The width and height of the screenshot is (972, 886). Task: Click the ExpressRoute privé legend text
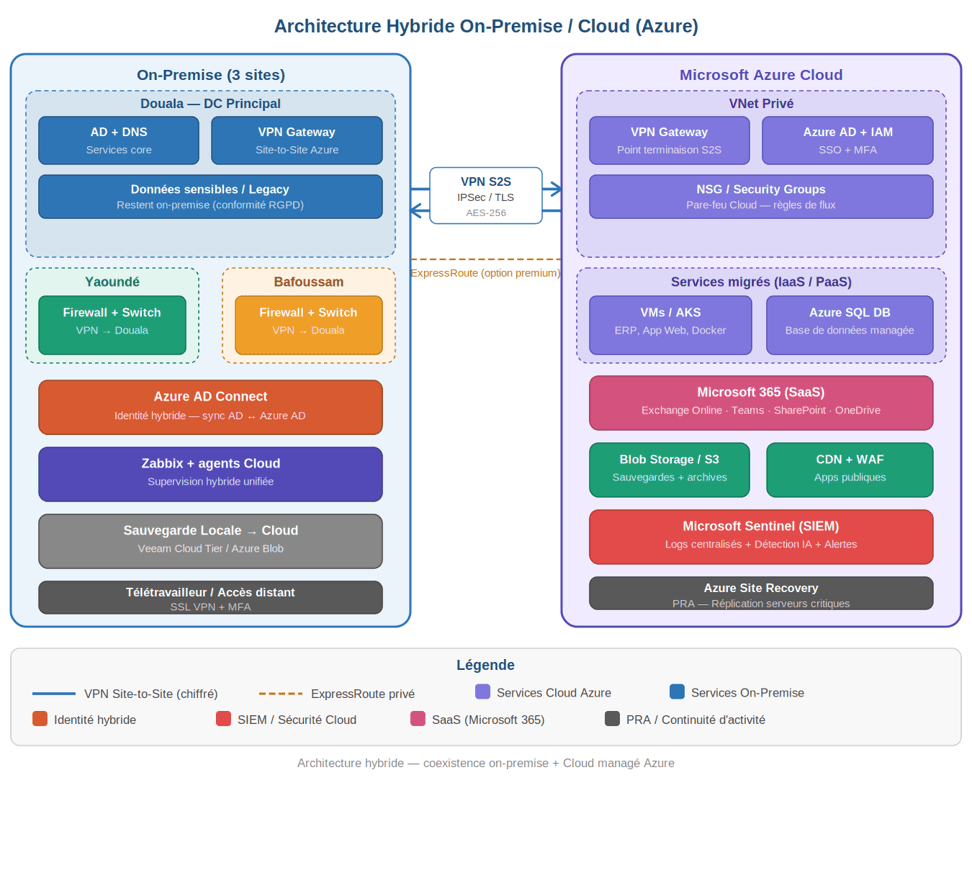coord(363,694)
